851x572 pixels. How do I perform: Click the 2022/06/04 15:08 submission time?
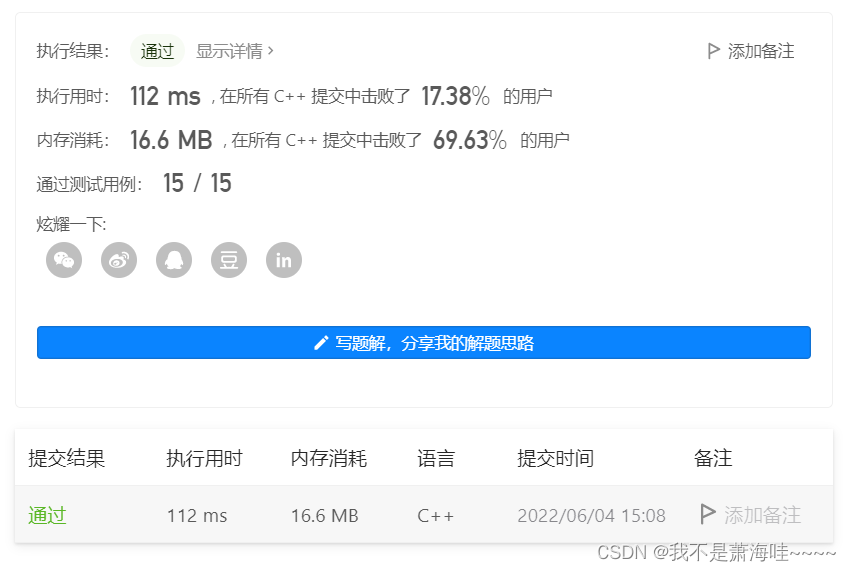pyautogui.click(x=592, y=515)
